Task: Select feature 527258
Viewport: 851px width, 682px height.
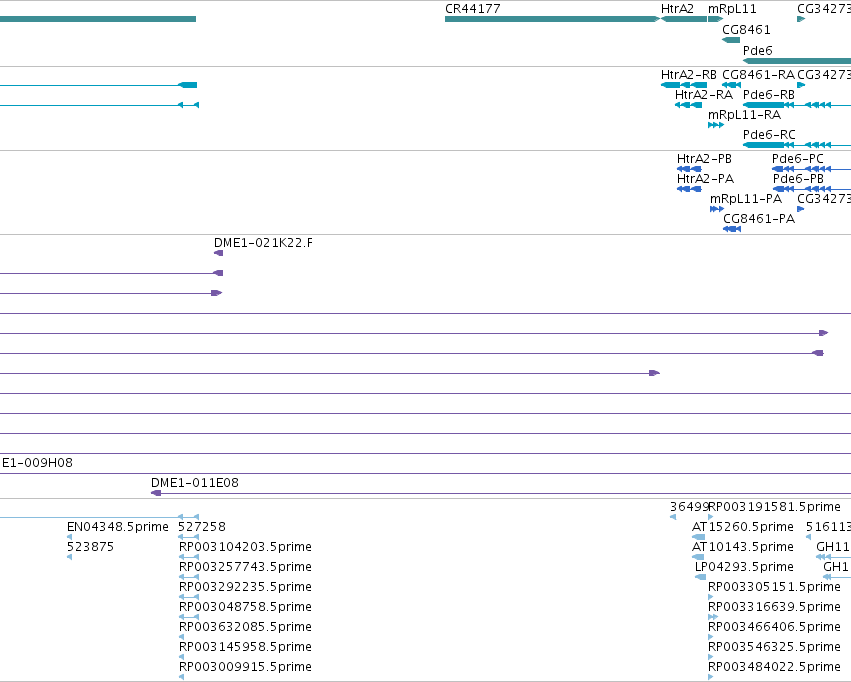Action: coord(202,527)
